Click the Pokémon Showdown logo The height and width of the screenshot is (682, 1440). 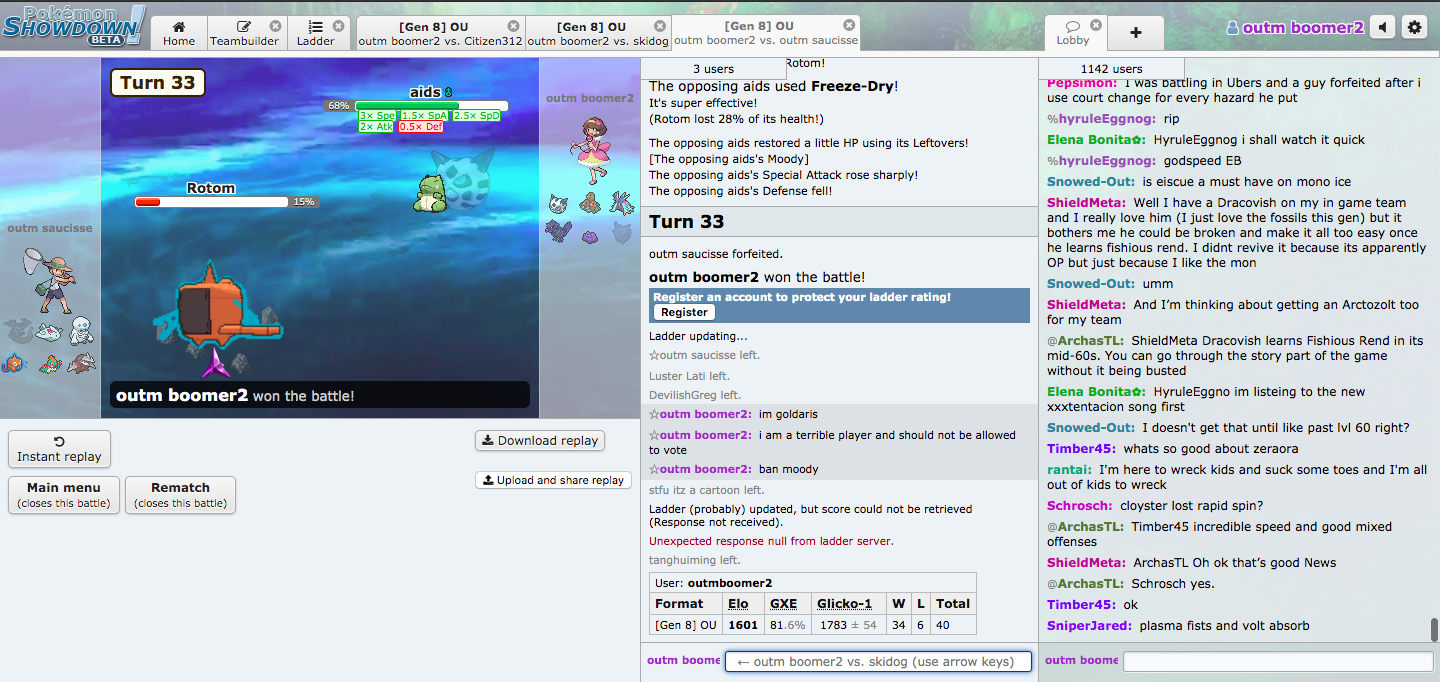click(x=73, y=24)
